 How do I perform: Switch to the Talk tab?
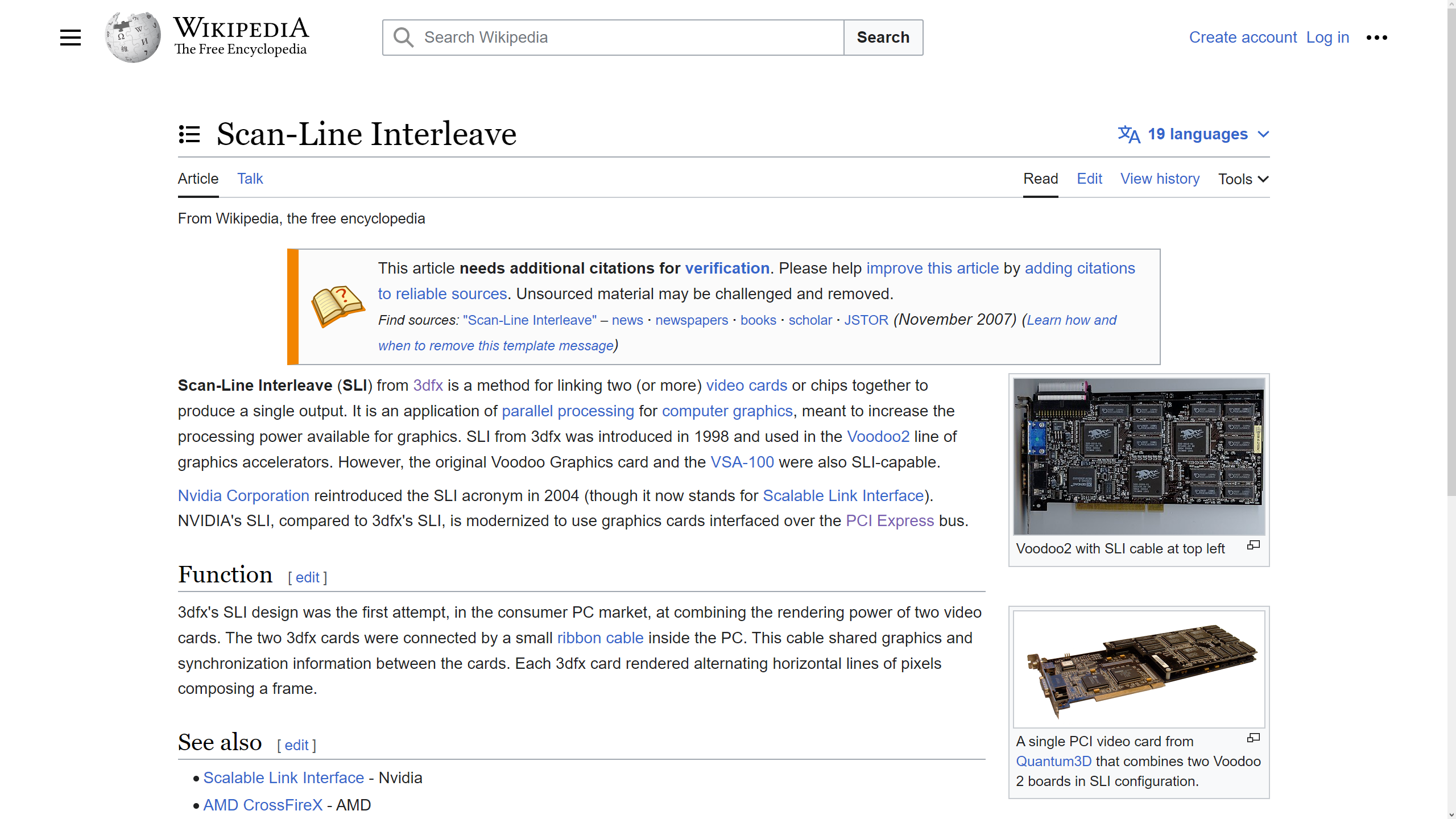click(250, 179)
